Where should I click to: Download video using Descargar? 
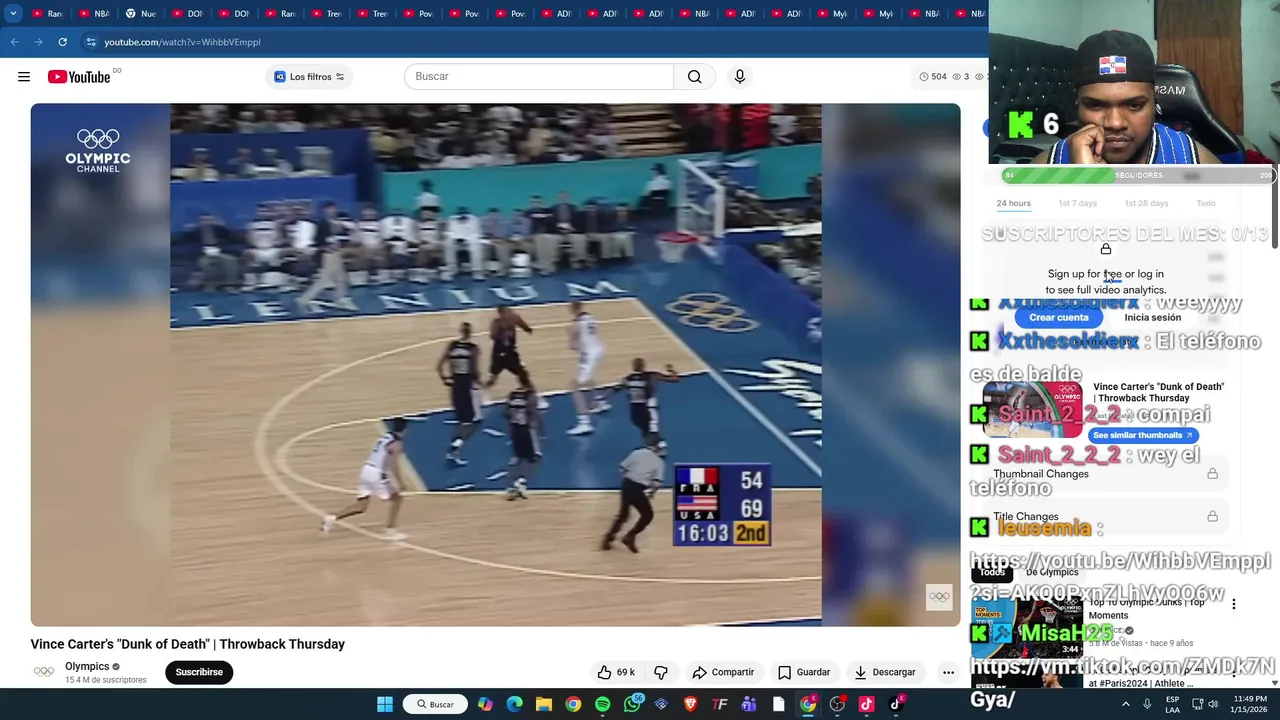click(885, 672)
